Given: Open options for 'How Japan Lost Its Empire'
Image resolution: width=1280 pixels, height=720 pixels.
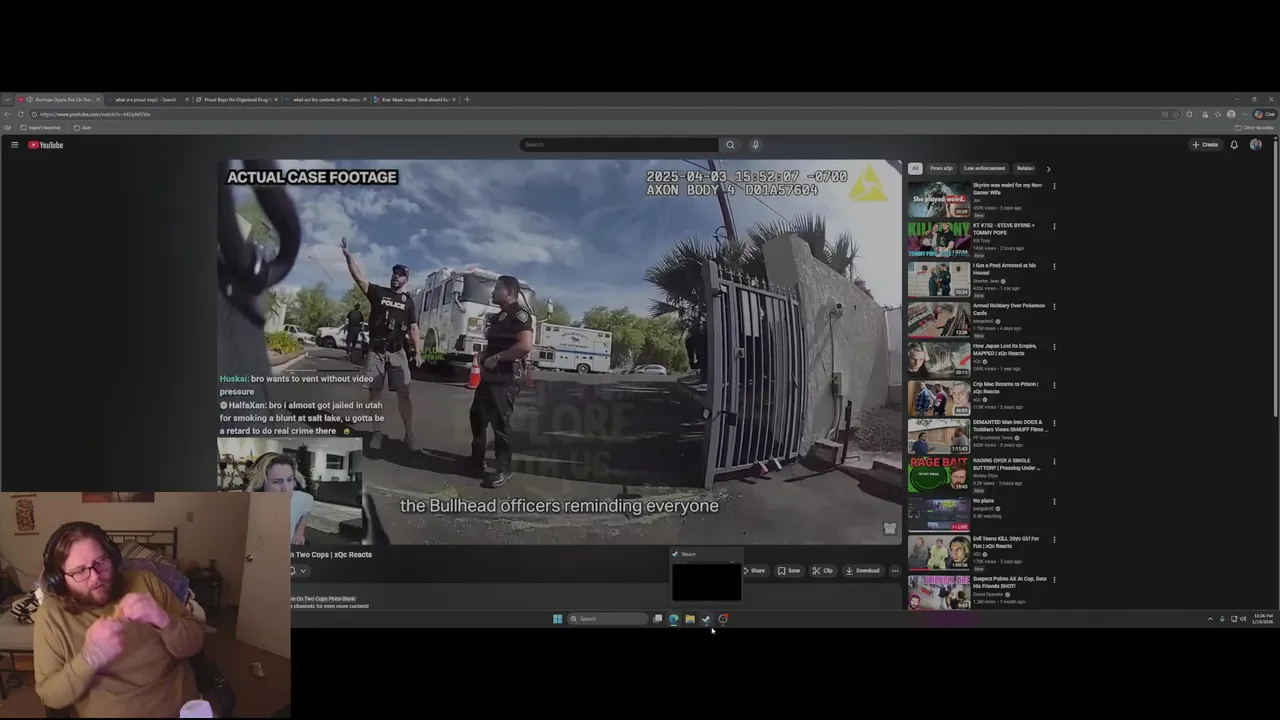Looking at the screenshot, I should pyautogui.click(x=1054, y=346).
